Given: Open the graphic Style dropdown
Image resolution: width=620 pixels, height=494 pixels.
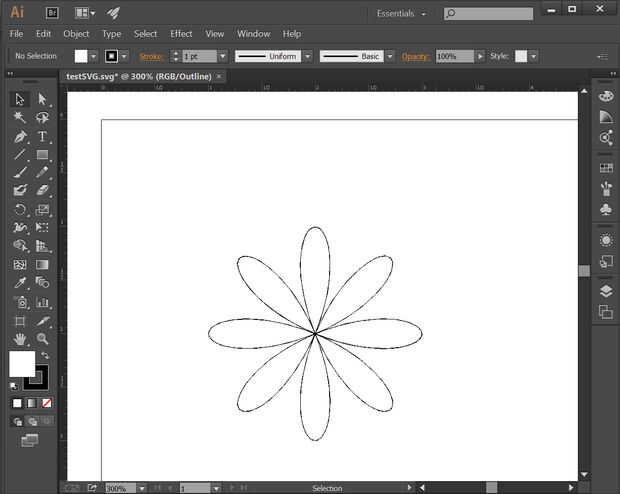Looking at the screenshot, I should [534, 56].
